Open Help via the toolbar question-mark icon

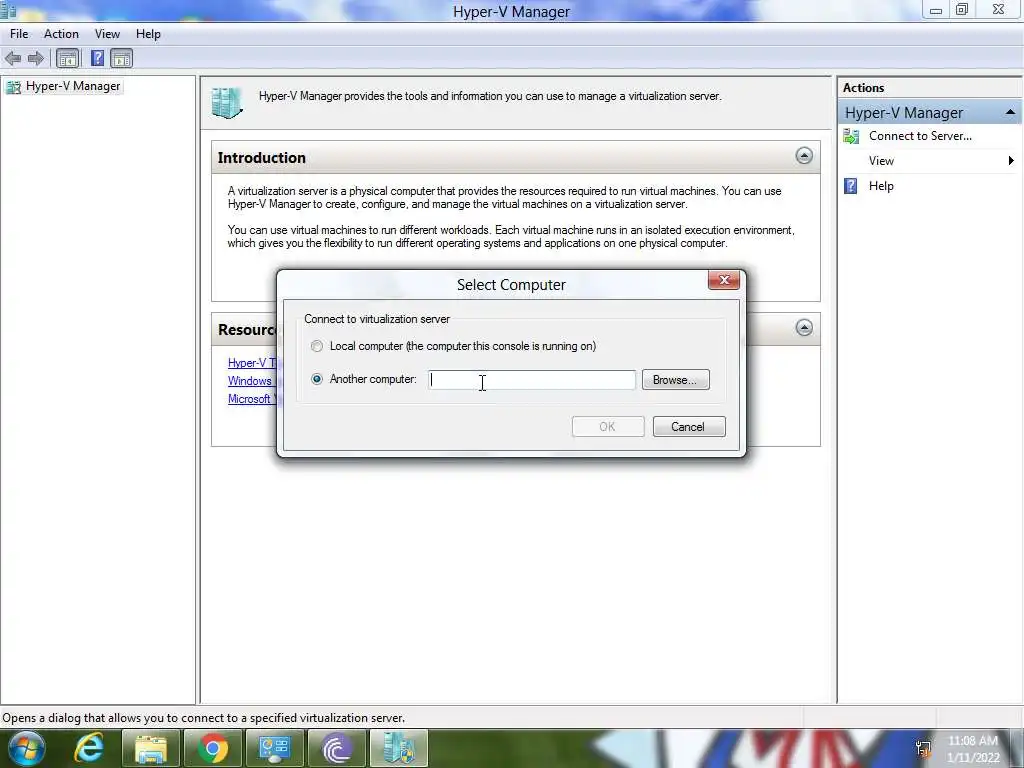coord(97,59)
